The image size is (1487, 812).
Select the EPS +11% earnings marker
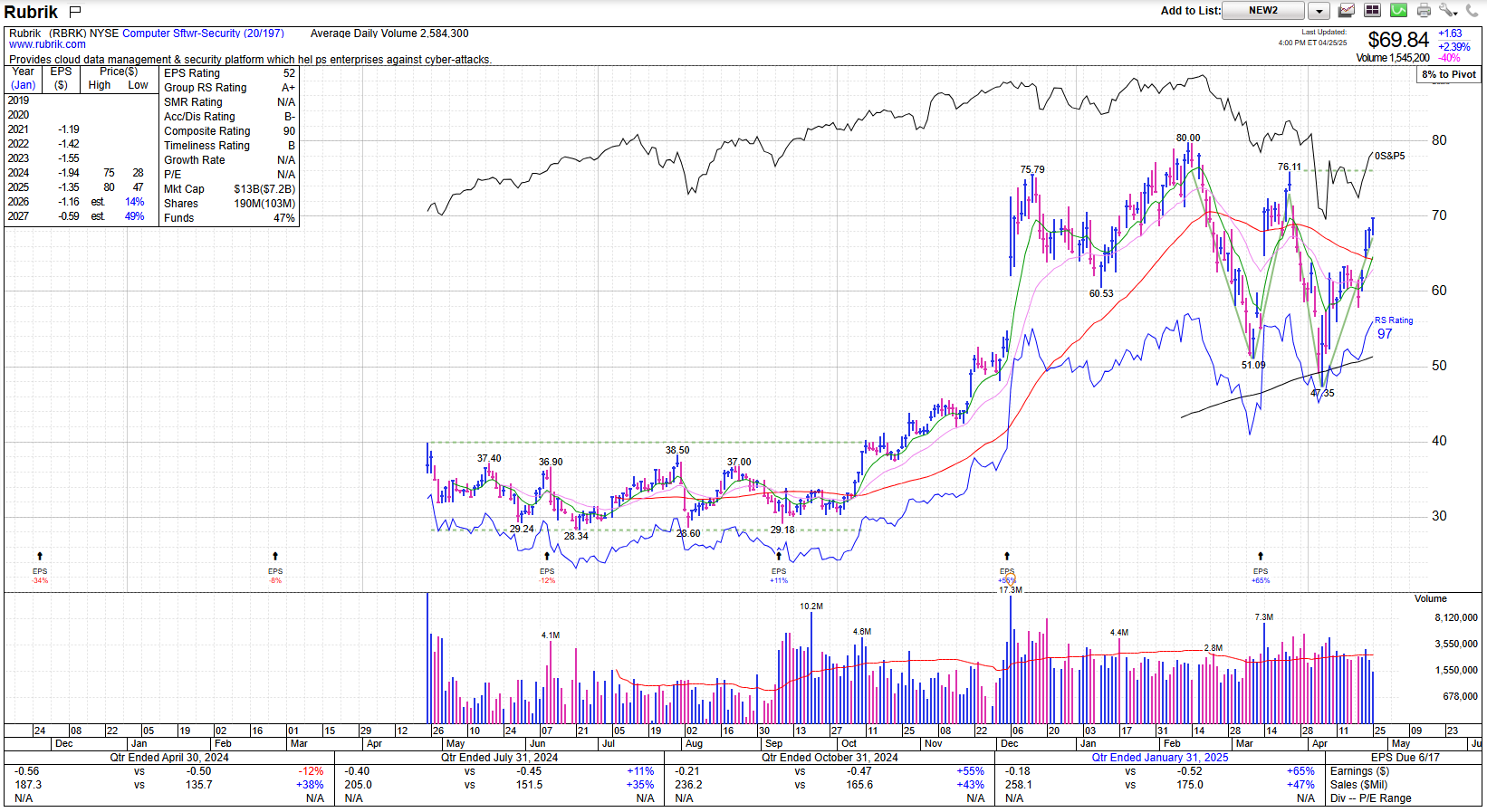[779, 568]
